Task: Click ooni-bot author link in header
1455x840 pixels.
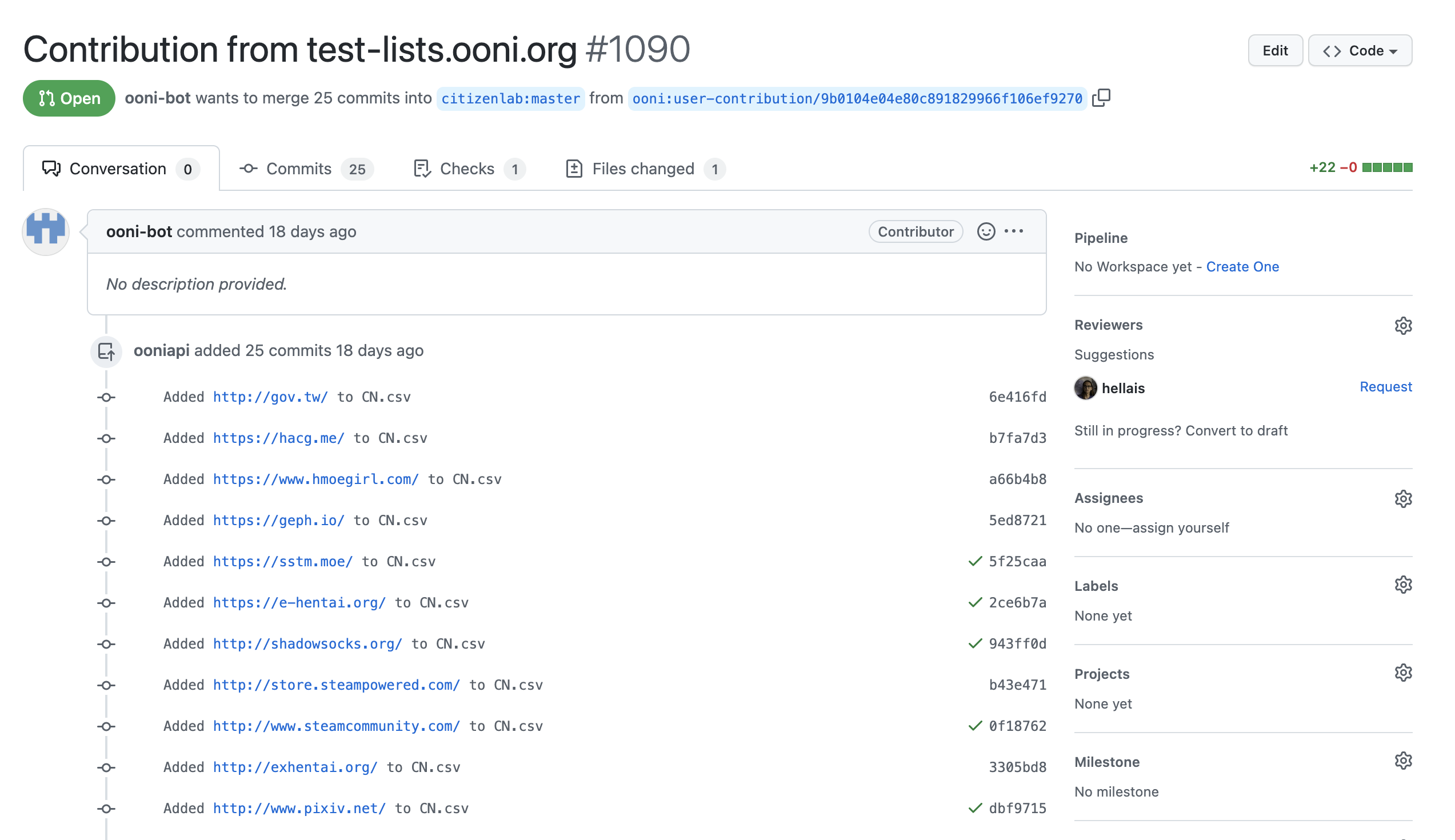Action: [x=158, y=98]
